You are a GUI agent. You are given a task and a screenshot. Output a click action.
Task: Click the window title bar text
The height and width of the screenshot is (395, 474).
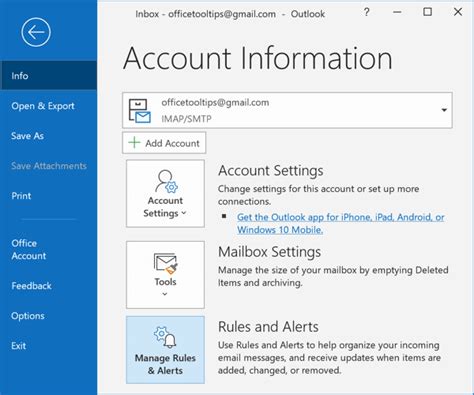(x=230, y=14)
